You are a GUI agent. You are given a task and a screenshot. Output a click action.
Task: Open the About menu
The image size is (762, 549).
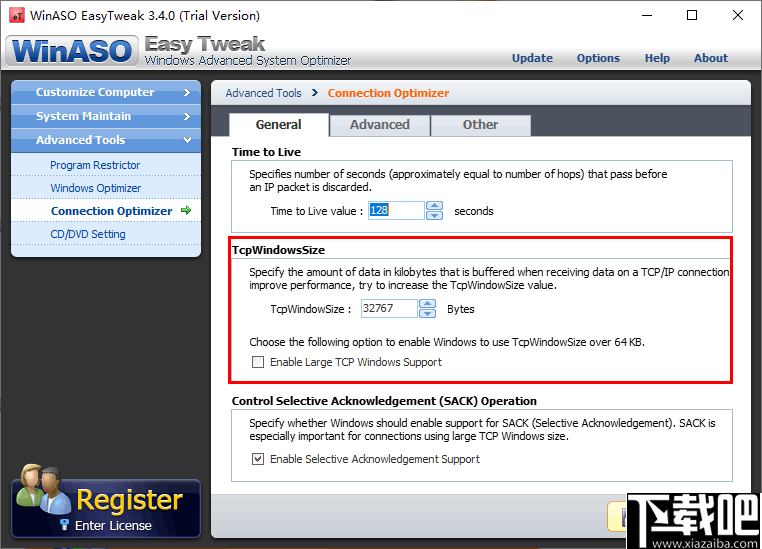[x=710, y=58]
